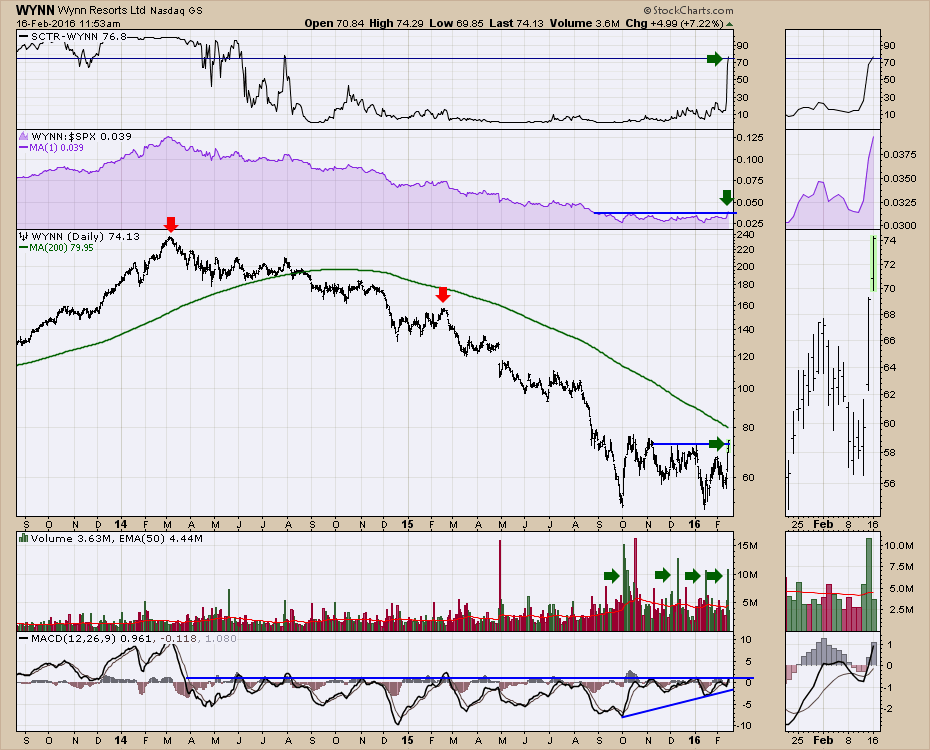Click the 66 price label in the zoom panel
This screenshot has height=750, width=930.
coord(890,340)
